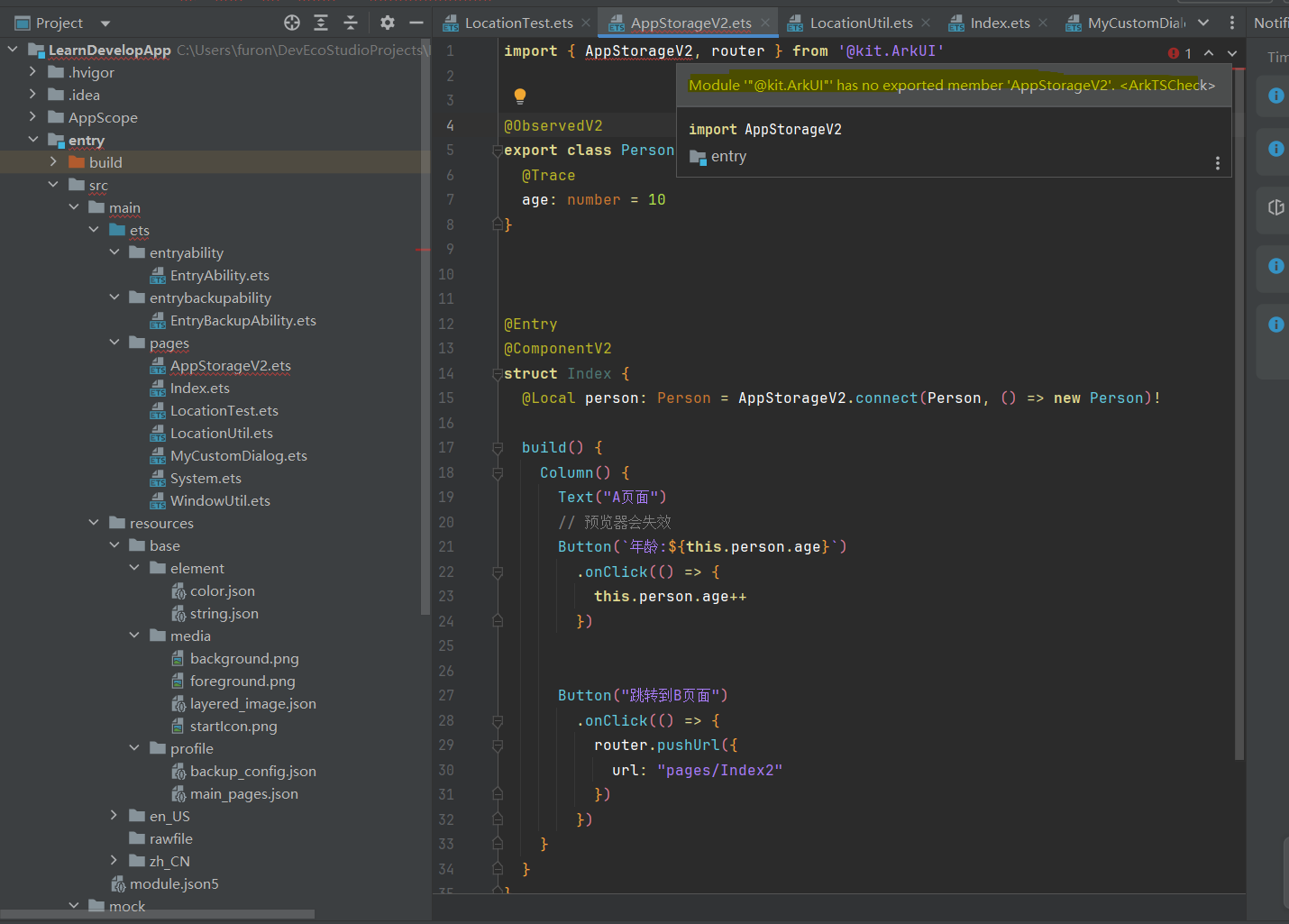Switch to the AppStorageV2.ets tab

click(690, 23)
